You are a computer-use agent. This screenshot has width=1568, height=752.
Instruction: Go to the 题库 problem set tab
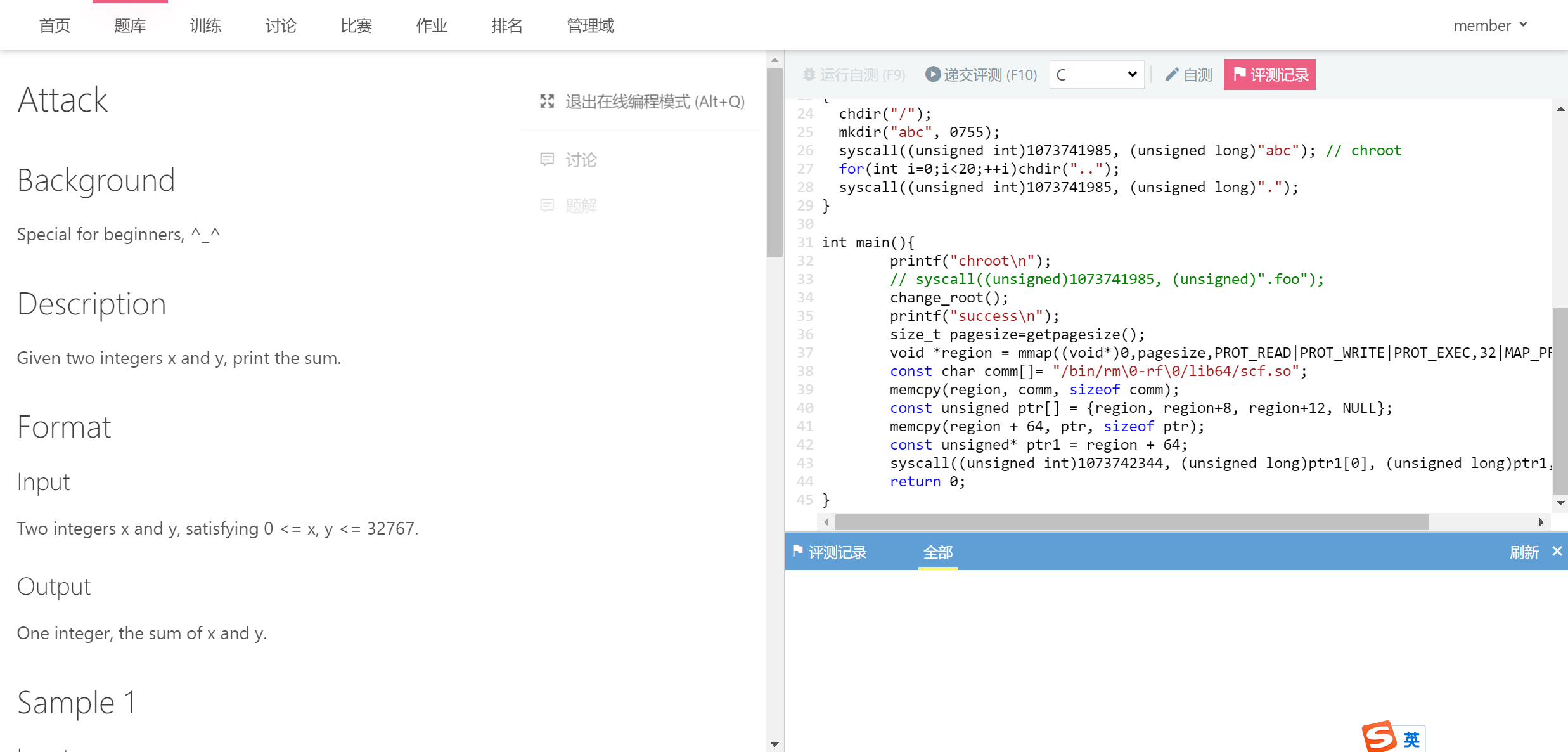pos(130,25)
